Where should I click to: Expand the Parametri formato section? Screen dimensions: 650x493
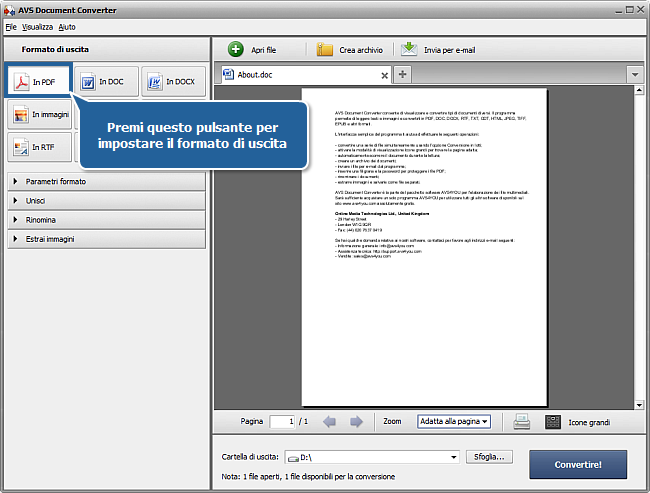(107, 182)
